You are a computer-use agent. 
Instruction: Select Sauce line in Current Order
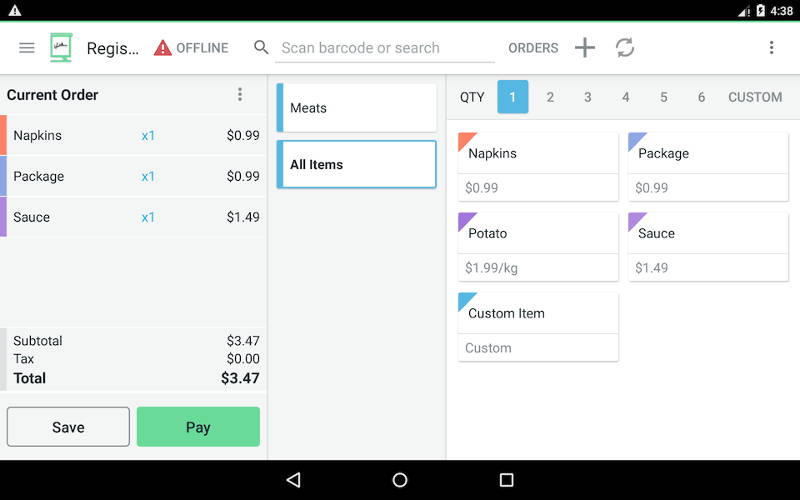coord(133,217)
